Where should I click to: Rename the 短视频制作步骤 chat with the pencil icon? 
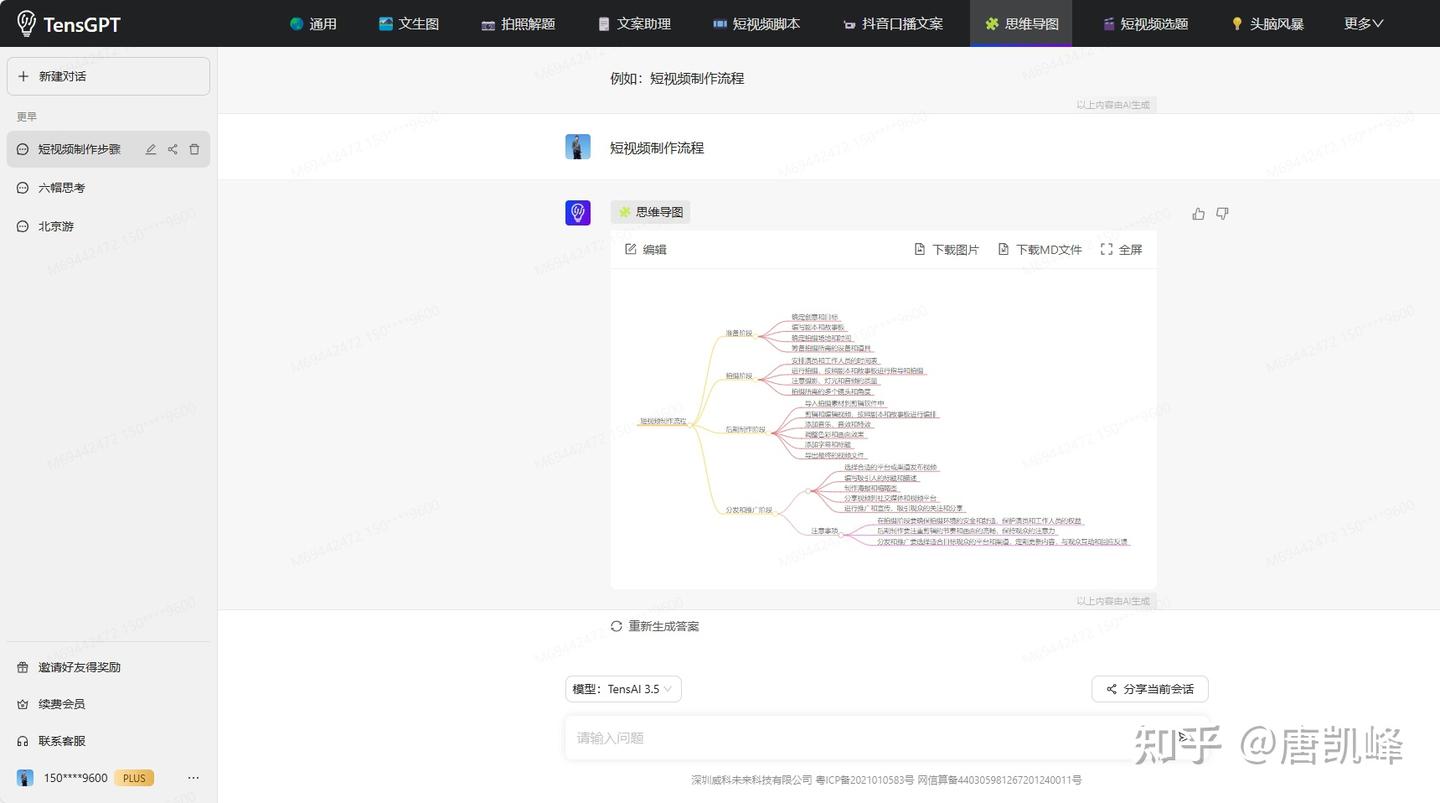(151, 149)
